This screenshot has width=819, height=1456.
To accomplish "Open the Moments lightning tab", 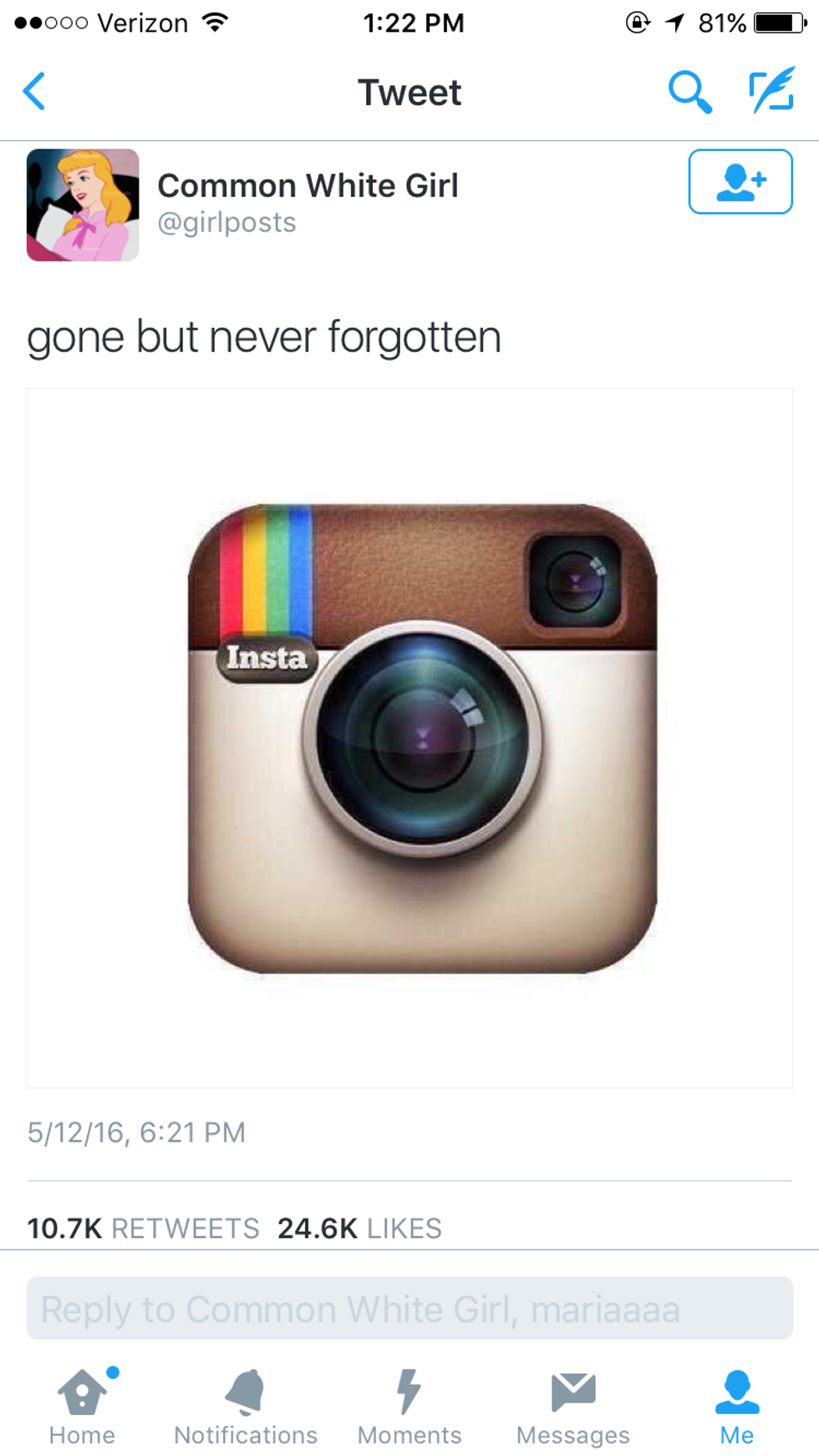I will (x=409, y=1407).
